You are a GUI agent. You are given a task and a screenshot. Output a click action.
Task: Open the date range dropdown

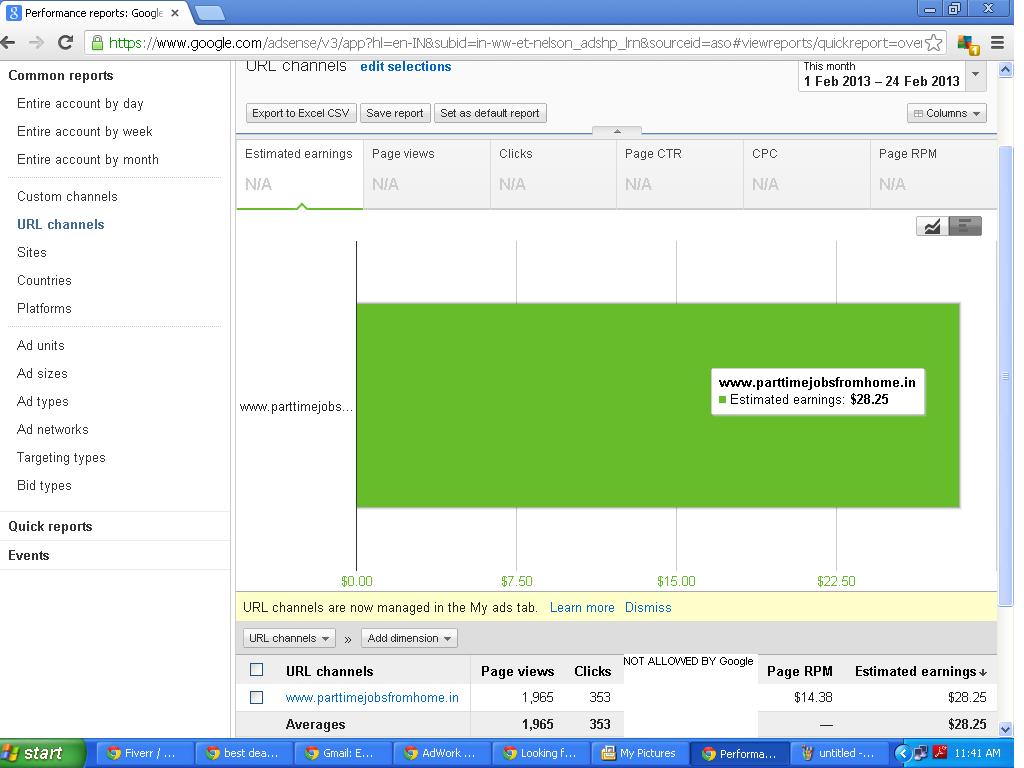point(975,74)
